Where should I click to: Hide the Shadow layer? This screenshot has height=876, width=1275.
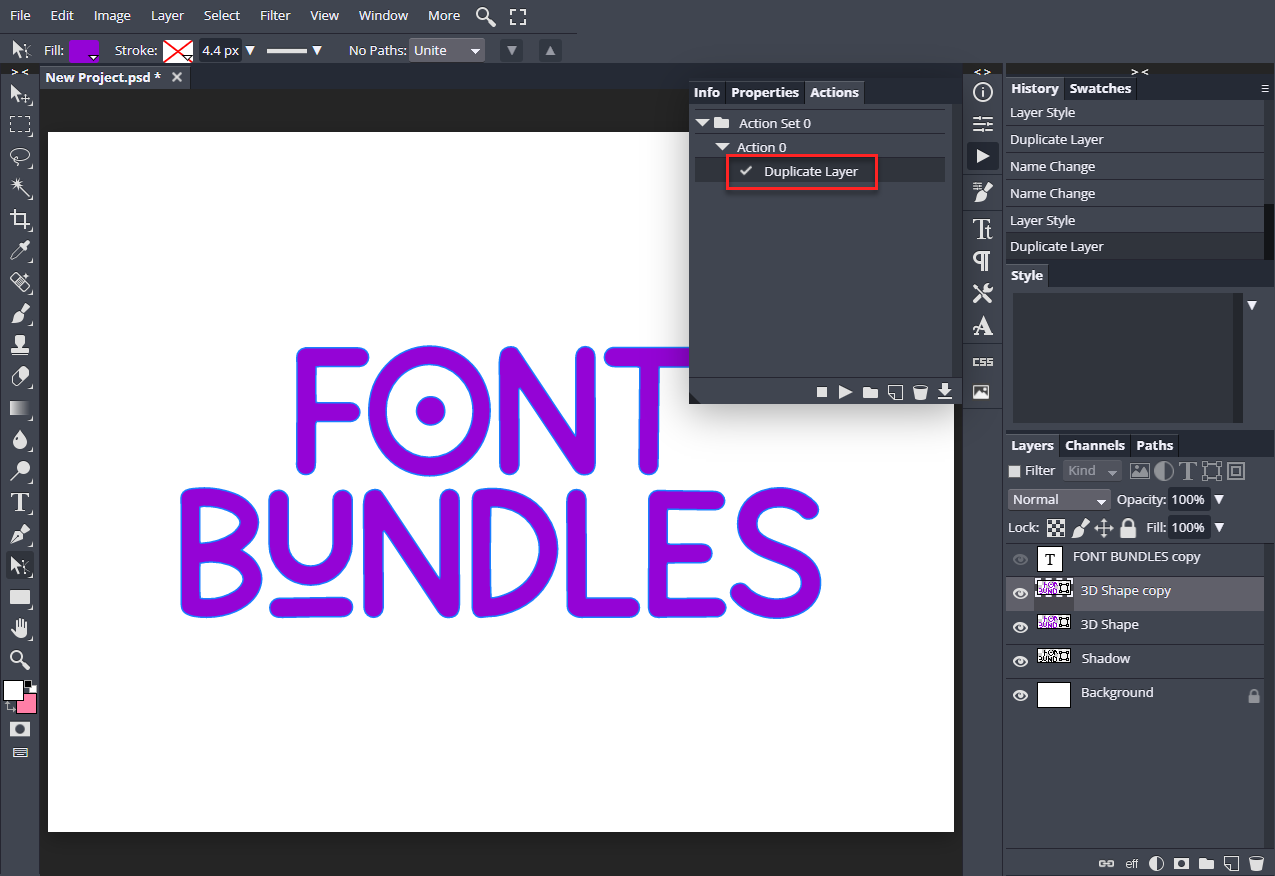pos(1020,661)
